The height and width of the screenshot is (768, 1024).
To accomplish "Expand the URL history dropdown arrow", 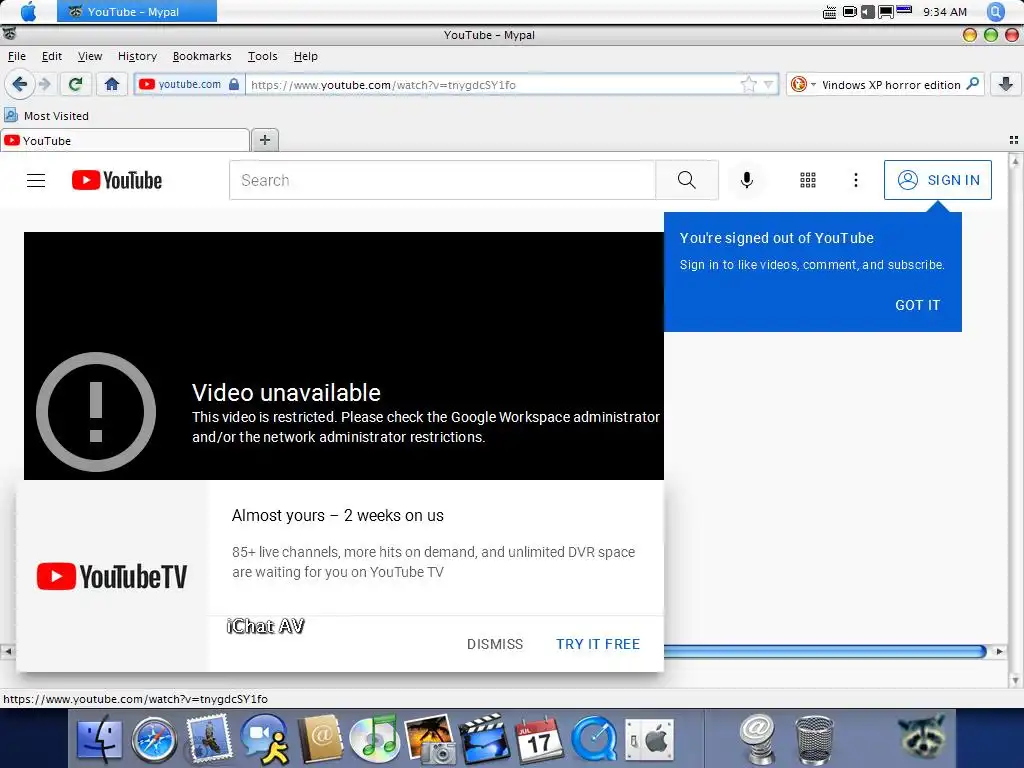I will tap(769, 84).
